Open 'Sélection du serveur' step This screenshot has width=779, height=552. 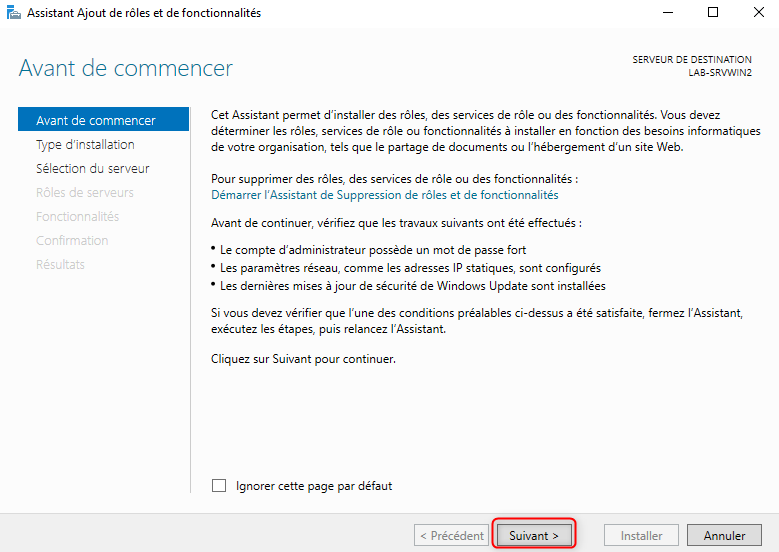tap(92, 168)
